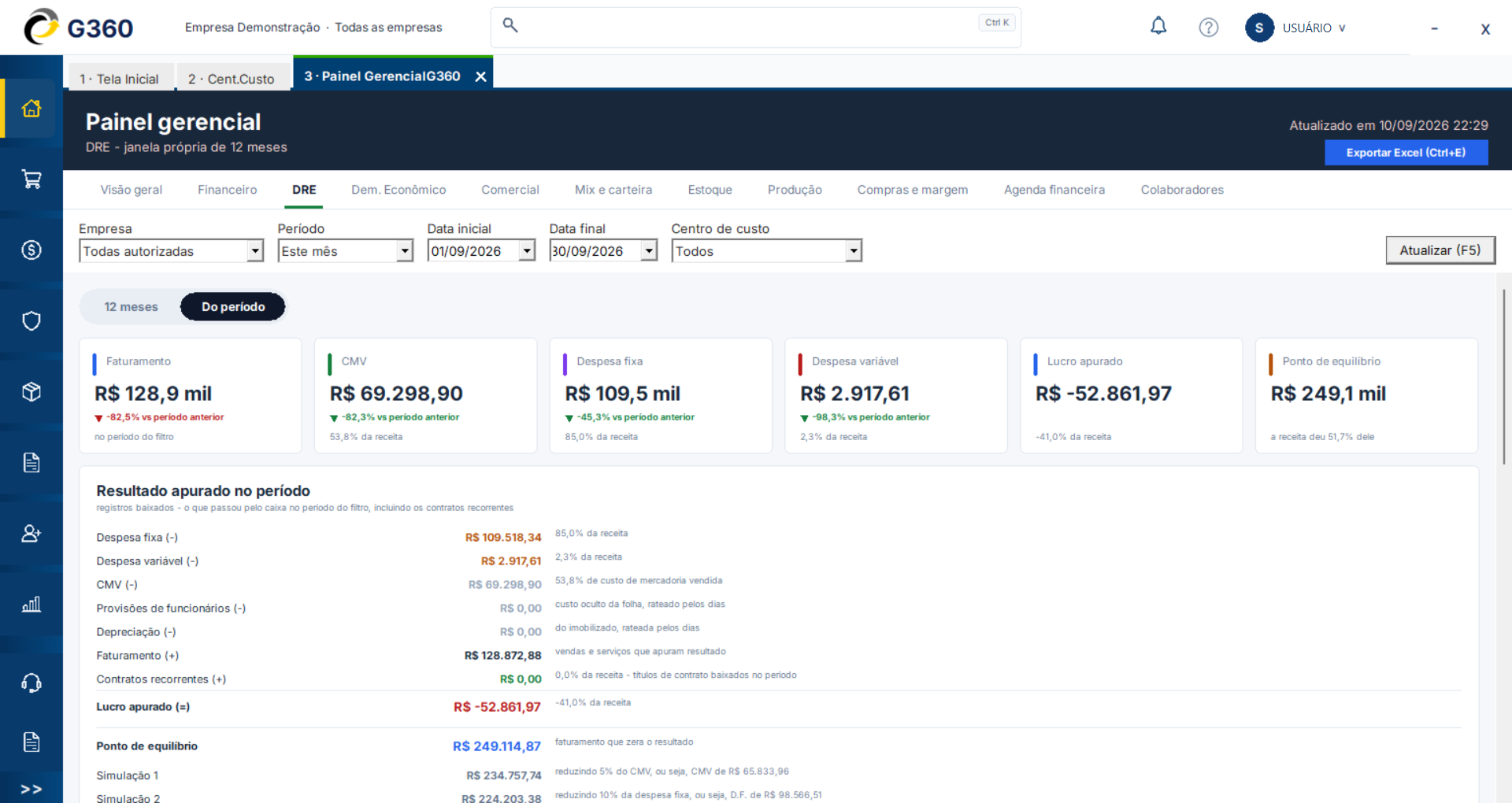Open the Período dropdown
The image size is (1512, 803).
coord(405,251)
